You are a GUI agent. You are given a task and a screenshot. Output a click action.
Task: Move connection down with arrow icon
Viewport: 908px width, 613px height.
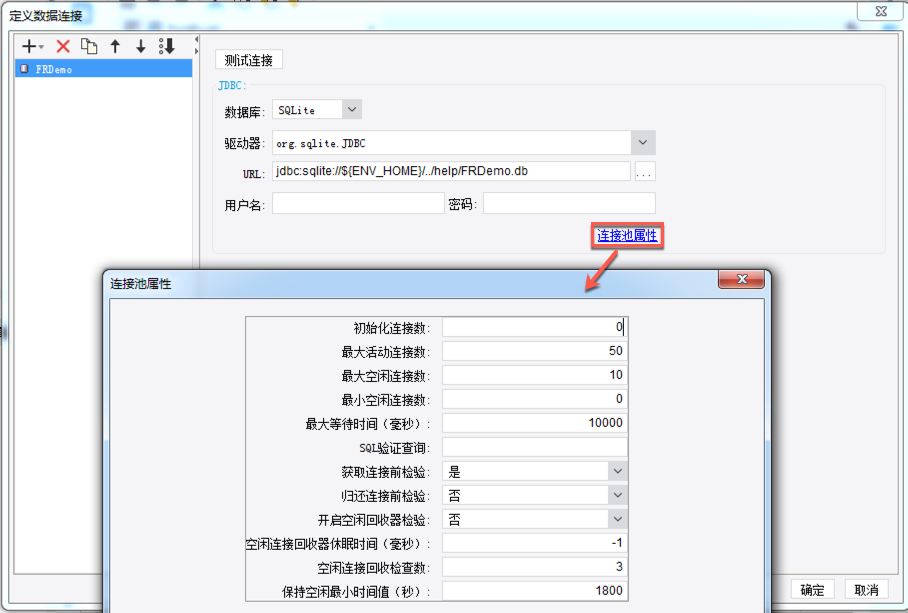coord(141,46)
